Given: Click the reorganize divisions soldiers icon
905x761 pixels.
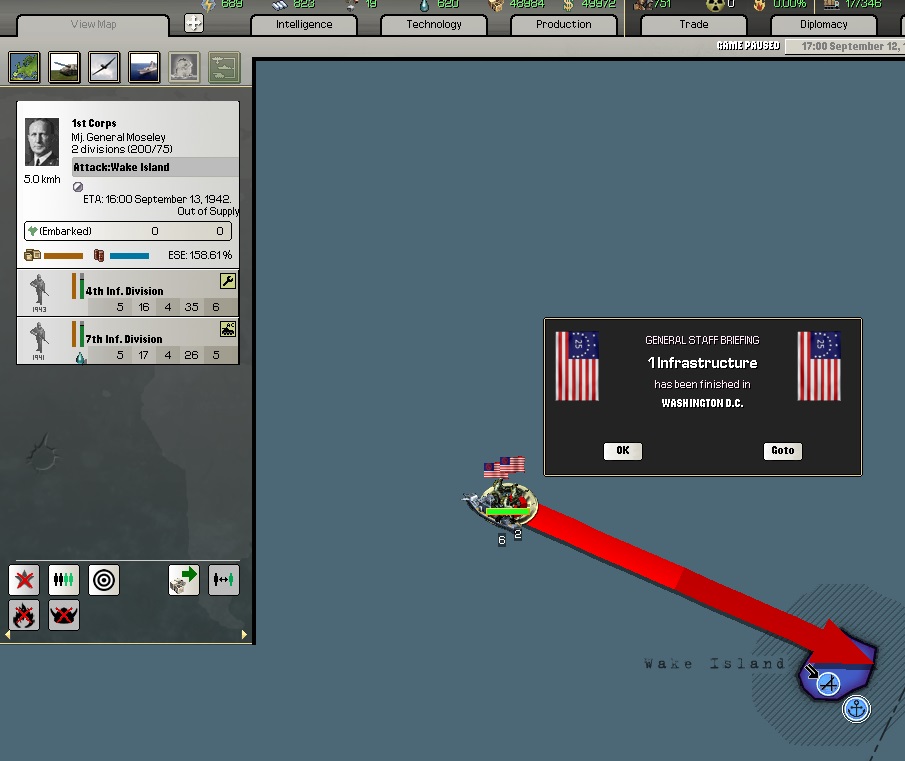Looking at the screenshot, I should pyautogui.click(x=64, y=580).
